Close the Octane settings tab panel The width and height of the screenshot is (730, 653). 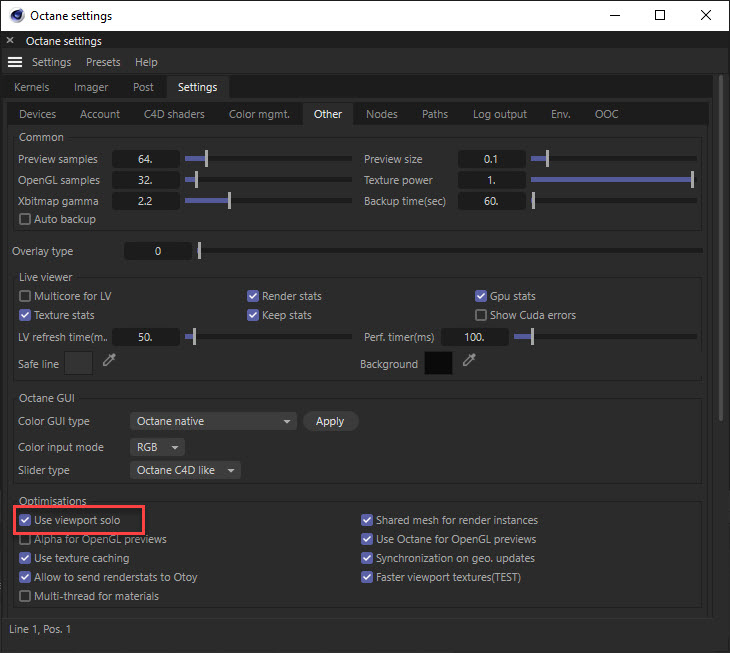click(10, 40)
